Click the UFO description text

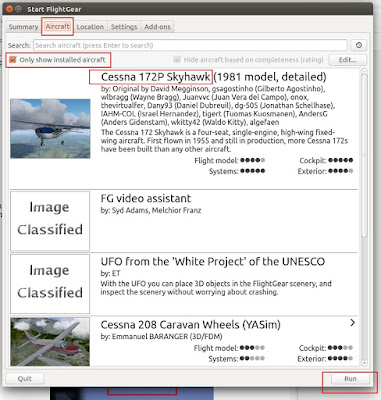[216, 288]
